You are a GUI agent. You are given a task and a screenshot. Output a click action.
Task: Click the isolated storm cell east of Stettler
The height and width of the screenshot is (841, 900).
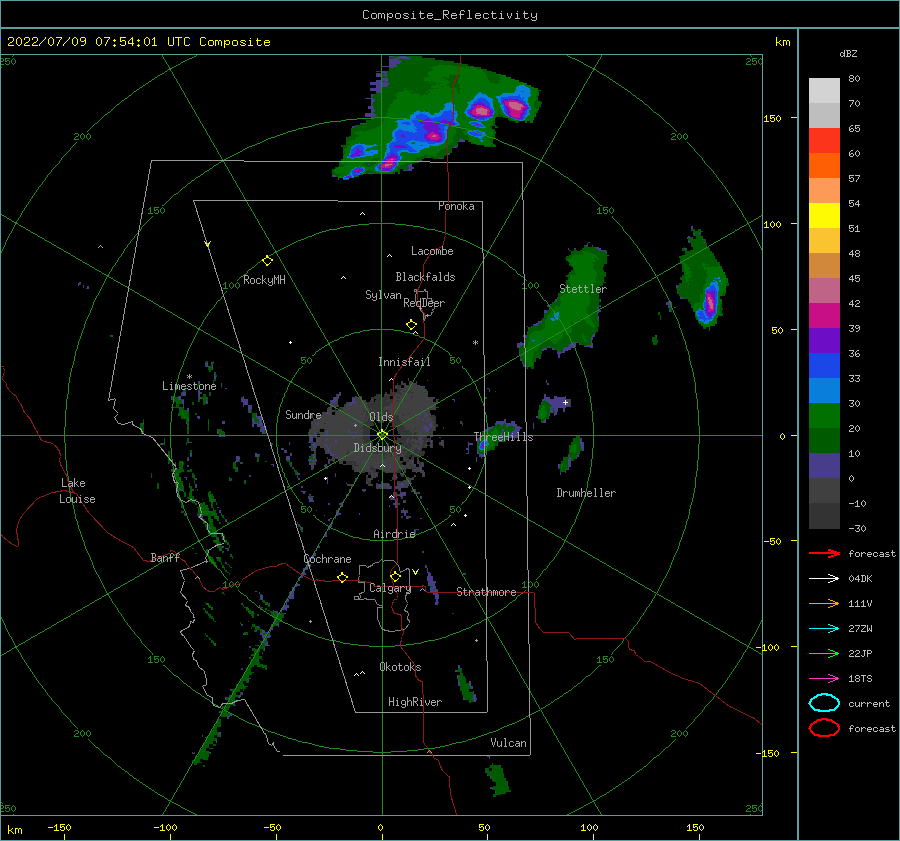(704, 280)
